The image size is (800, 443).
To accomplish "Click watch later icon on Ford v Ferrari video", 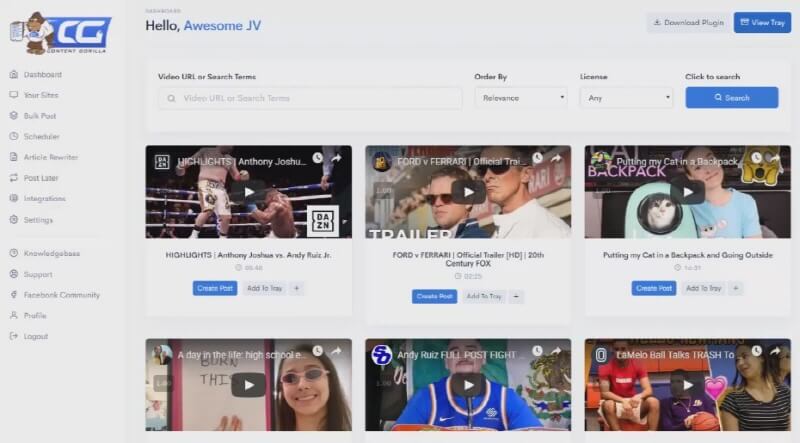I will click(x=537, y=158).
